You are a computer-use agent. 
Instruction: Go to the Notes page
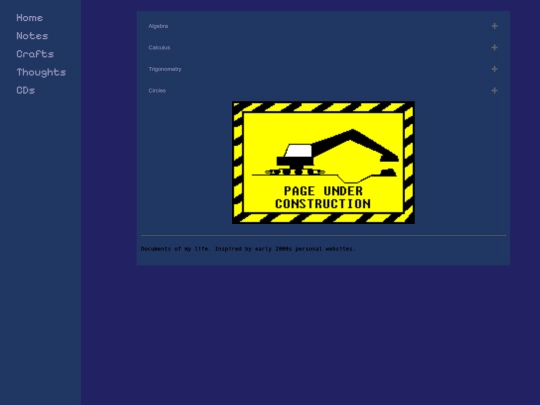click(x=32, y=36)
